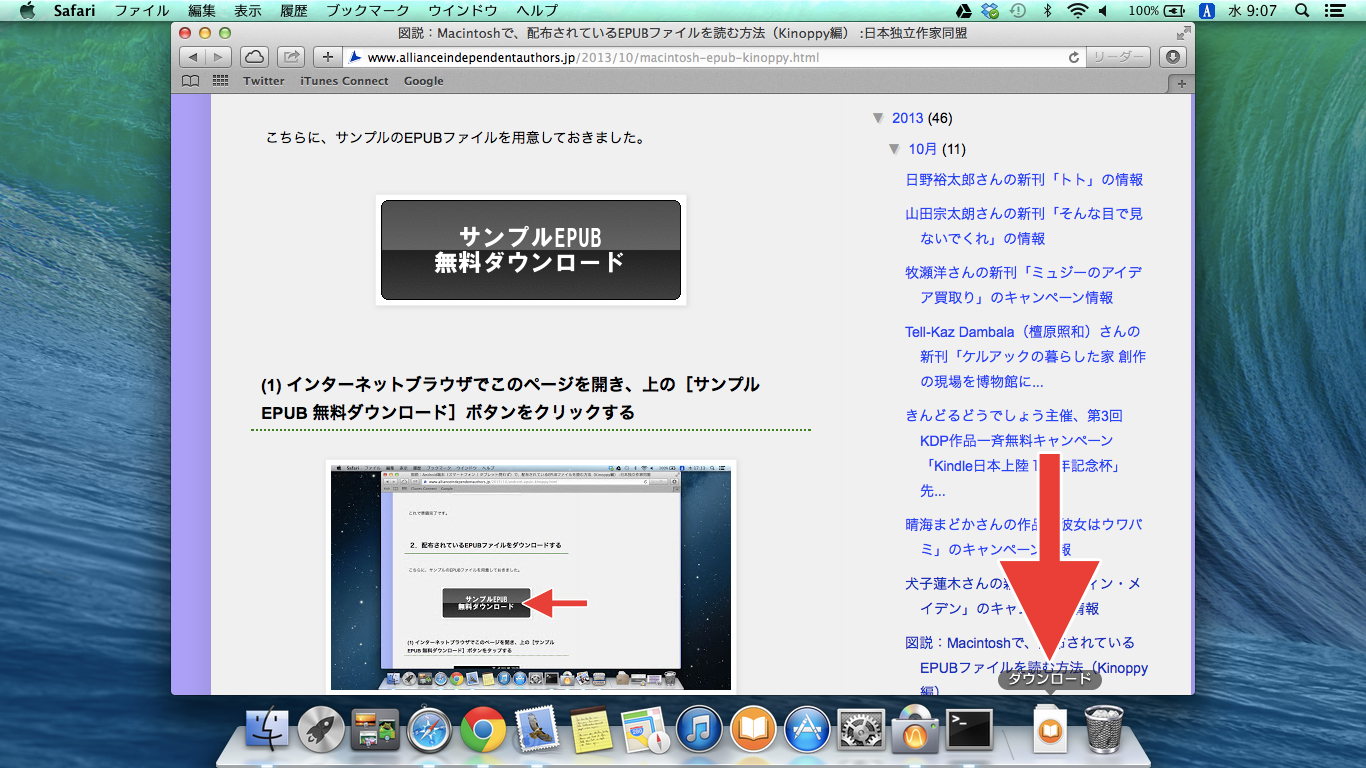Open the Wi-Fi status menu
1366x768 pixels.
tap(1076, 11)
